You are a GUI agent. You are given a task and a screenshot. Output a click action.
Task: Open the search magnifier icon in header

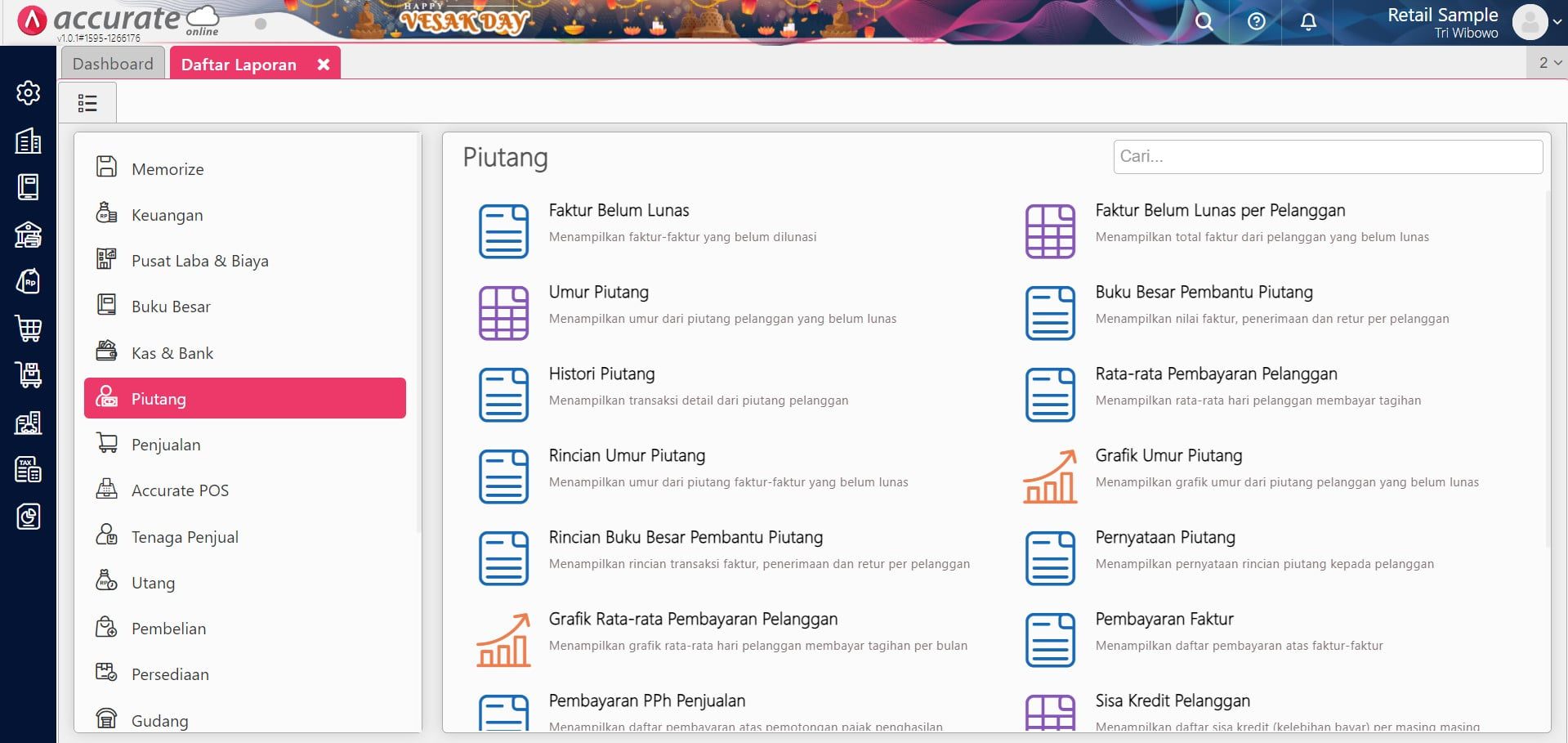pos(1204,22)
